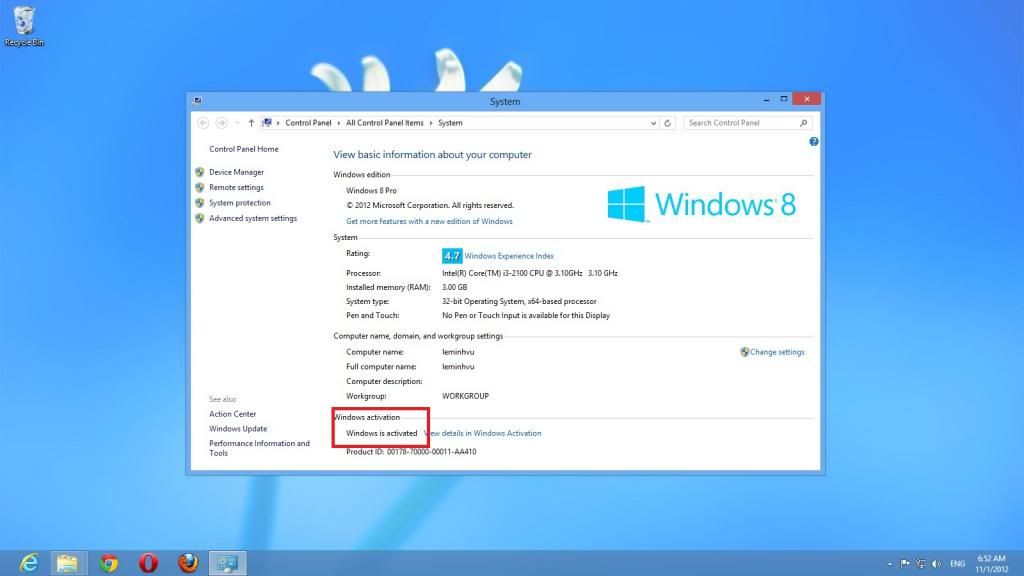Click the 4.7 rating badge
The image size is (1024, 576).
click(x=452, y=255)
